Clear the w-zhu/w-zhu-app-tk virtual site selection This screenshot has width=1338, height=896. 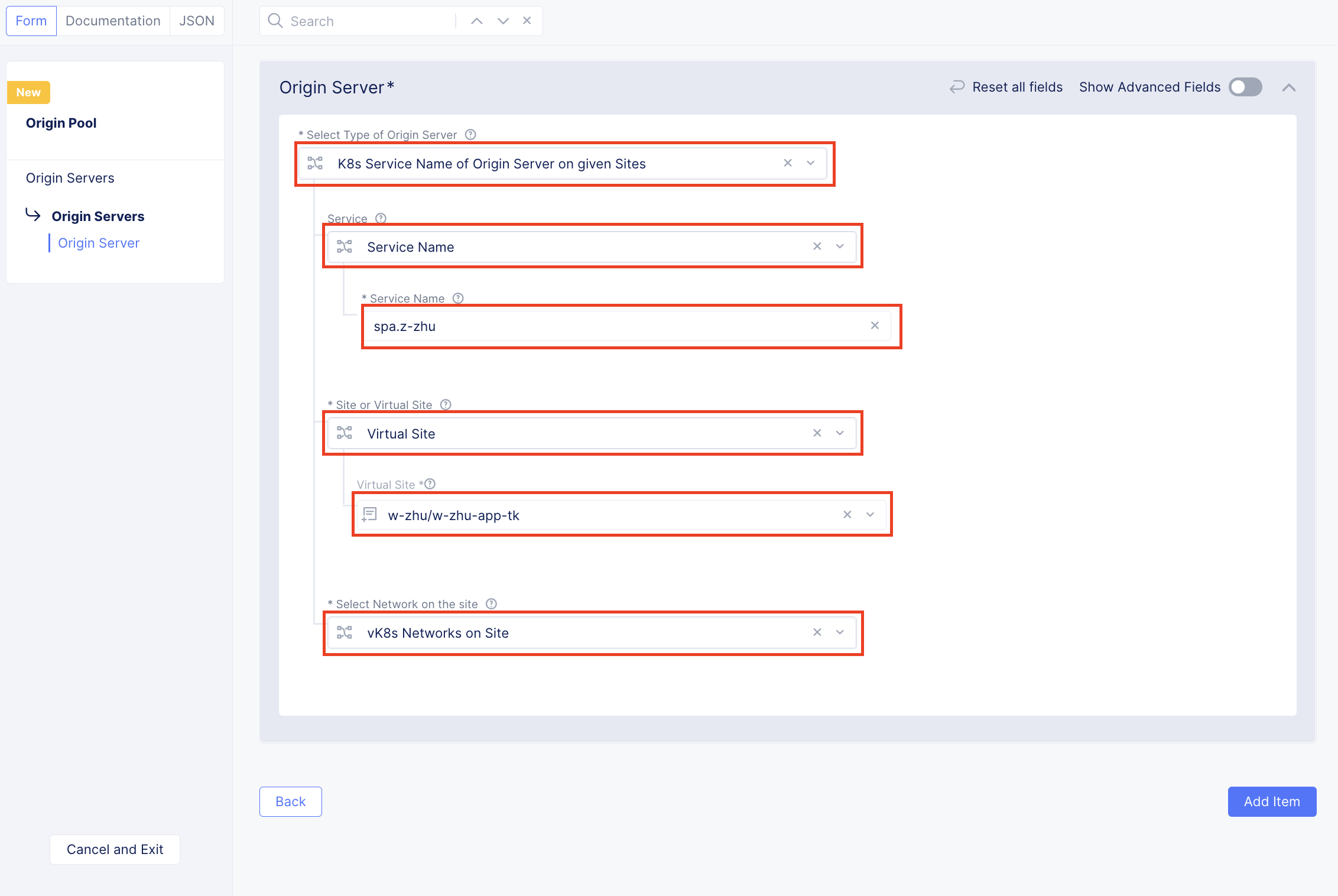point(847,515)
